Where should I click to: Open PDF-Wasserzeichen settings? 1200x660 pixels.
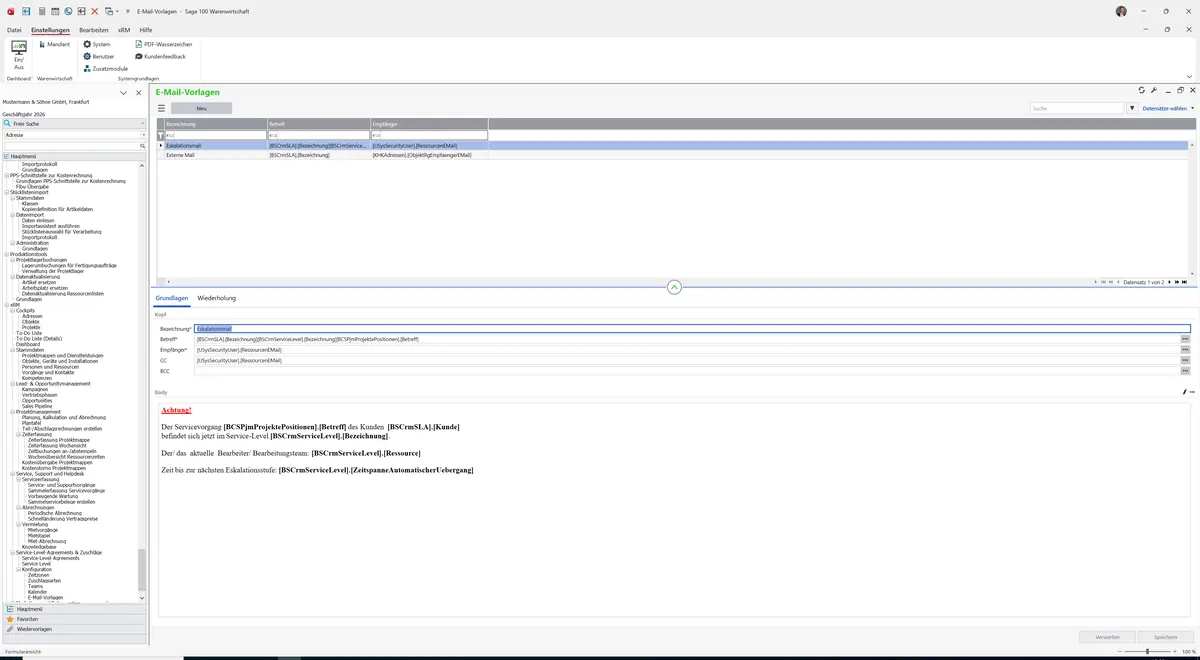click(x=163, y=44)
